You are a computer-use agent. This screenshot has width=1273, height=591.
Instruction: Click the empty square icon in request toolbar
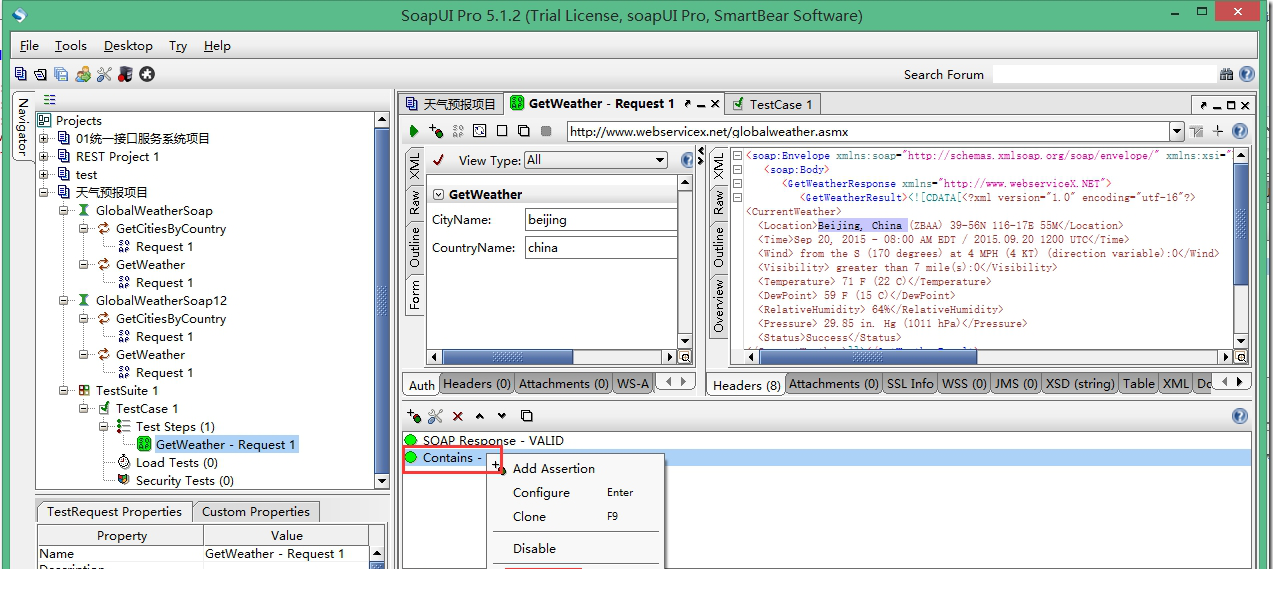502,131
